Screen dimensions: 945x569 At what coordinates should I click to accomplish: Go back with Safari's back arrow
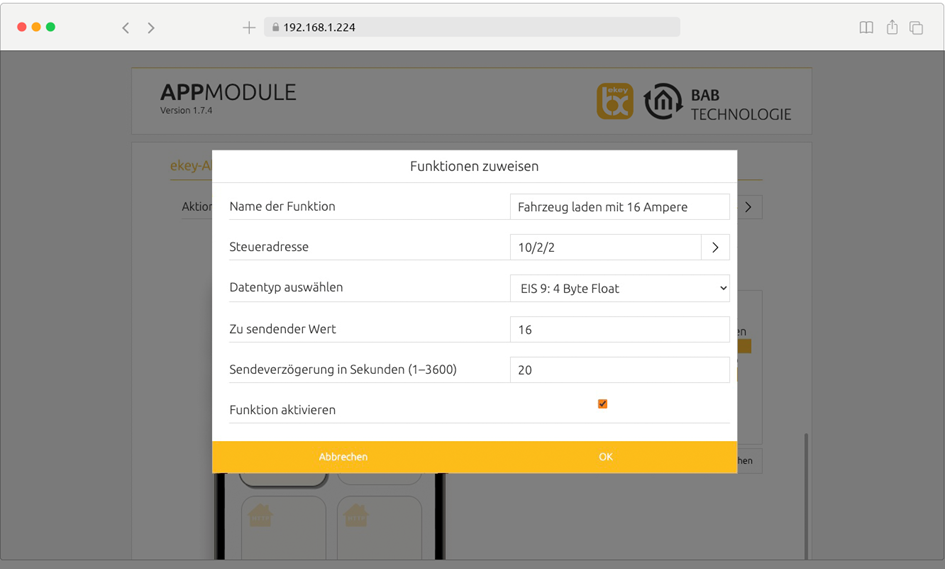[125, 28]
